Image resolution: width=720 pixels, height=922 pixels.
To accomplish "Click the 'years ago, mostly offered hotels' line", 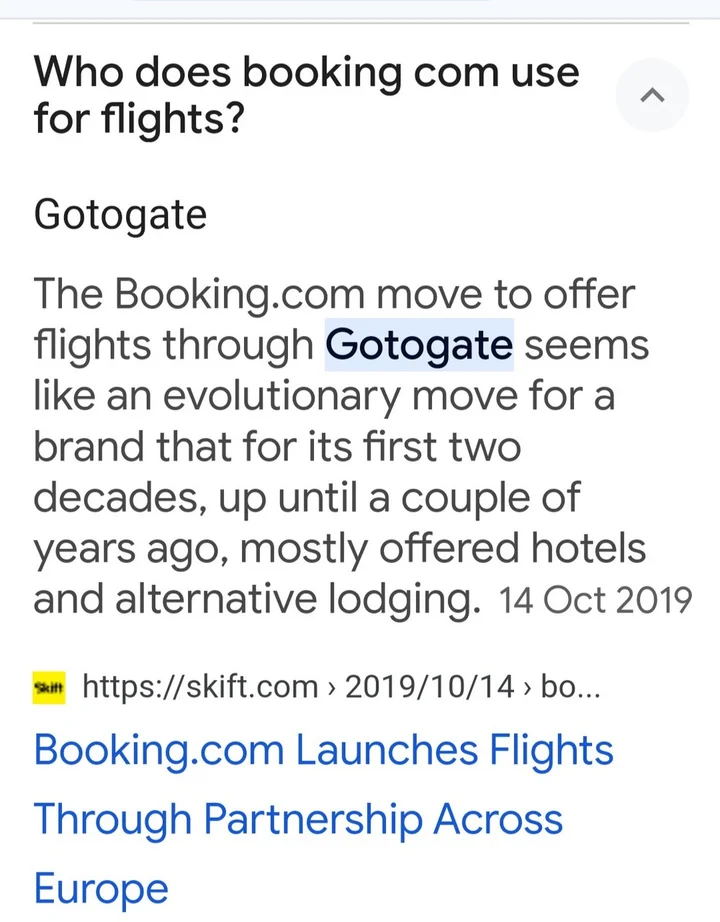I will [339, 549].
